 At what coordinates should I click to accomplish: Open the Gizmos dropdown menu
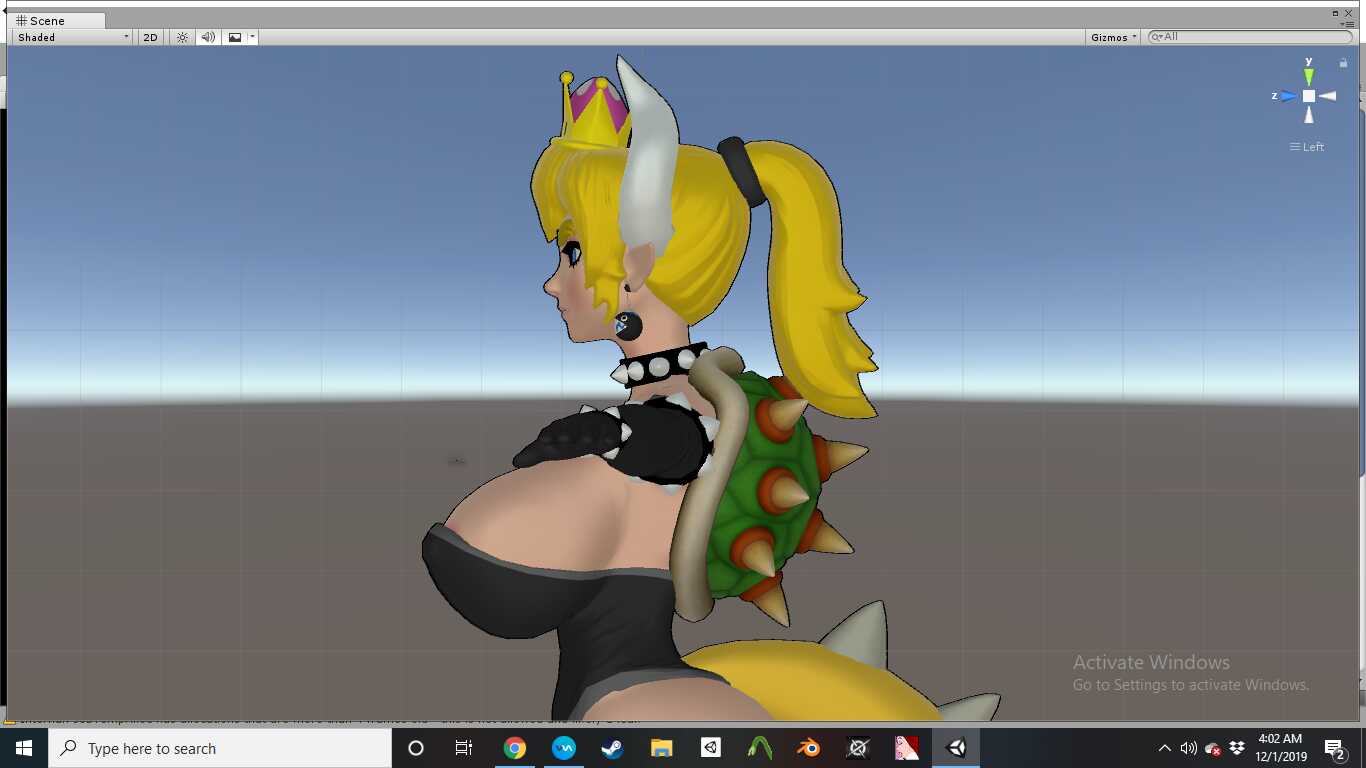pyautogui.click(x=1114, y=37)
